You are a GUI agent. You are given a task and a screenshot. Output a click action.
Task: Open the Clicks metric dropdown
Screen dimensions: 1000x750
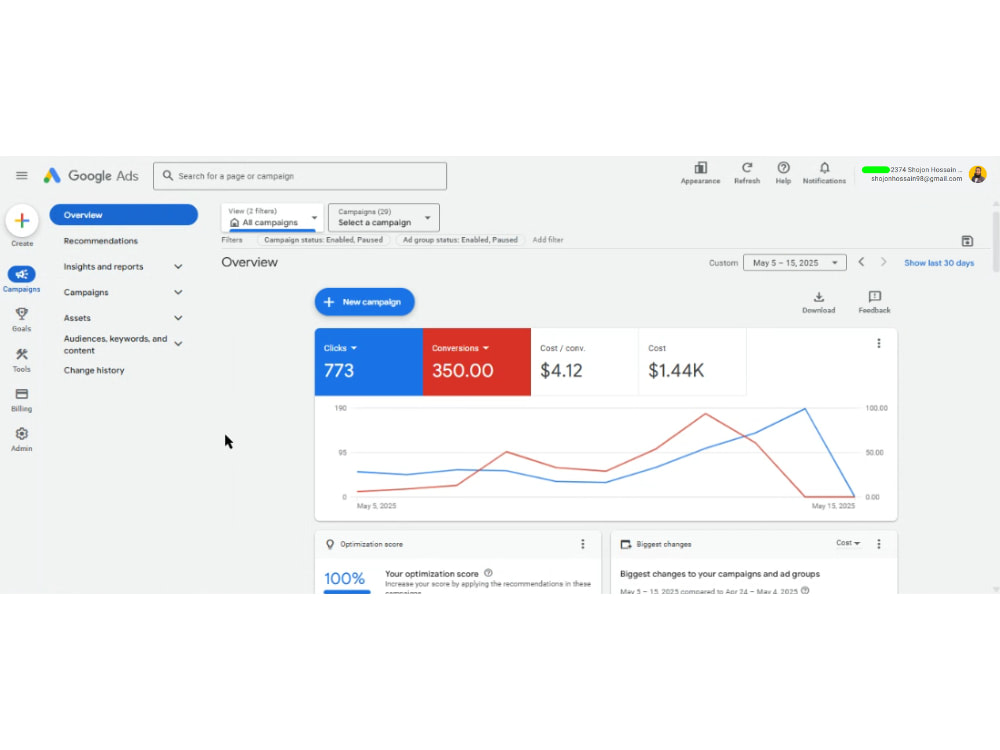pyautogui.click(x=340, y=348)
